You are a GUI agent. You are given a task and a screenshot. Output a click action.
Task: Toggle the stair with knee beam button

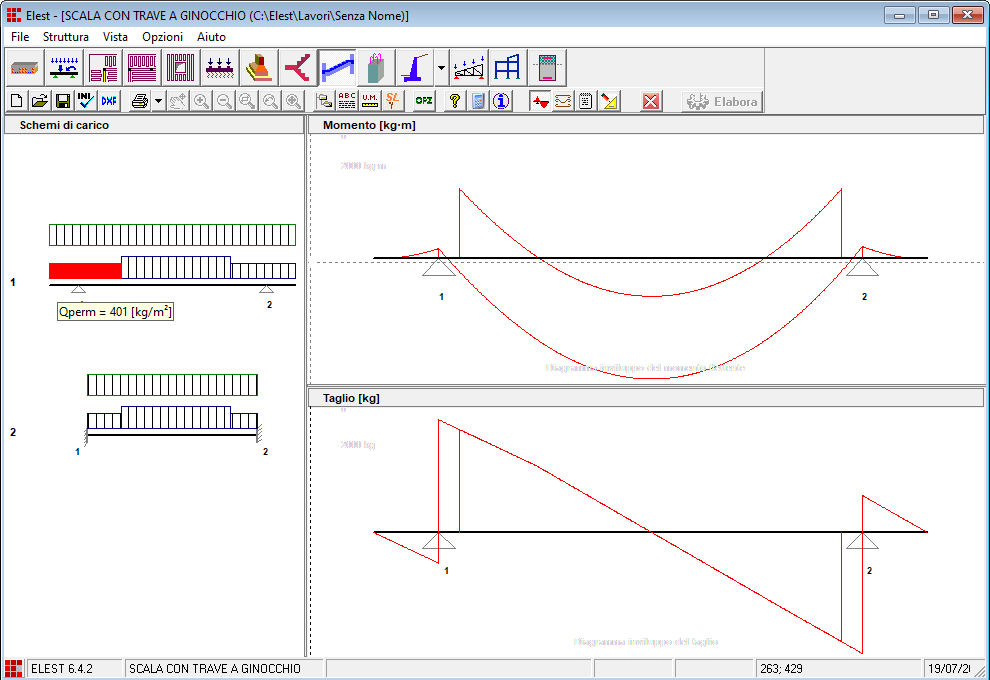[337, 68]
